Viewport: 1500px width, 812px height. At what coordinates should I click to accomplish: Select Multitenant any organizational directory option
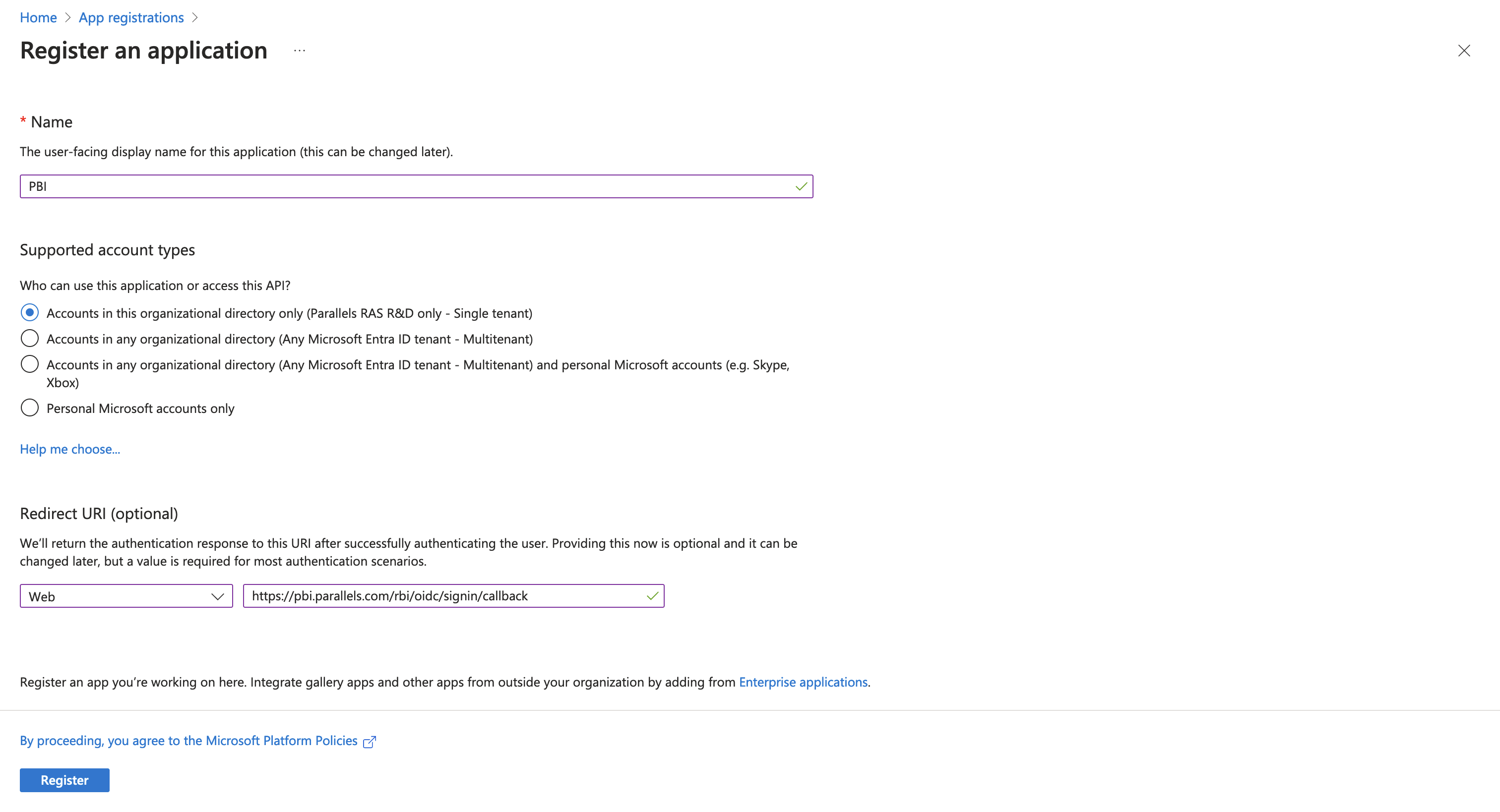point(30,338)
